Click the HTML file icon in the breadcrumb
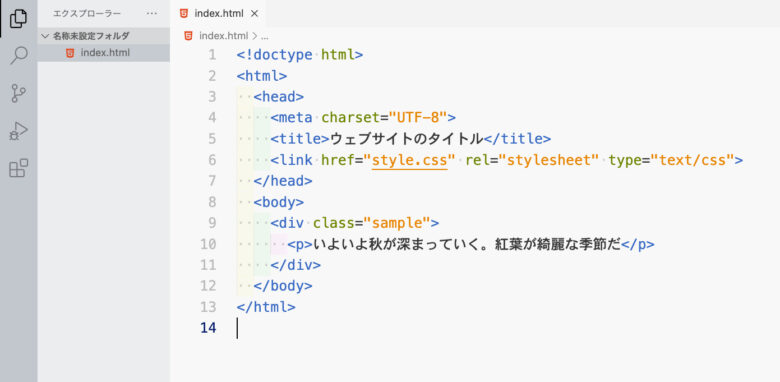The height and width of the screenshot is (382, 780). (x=188, y=36)
